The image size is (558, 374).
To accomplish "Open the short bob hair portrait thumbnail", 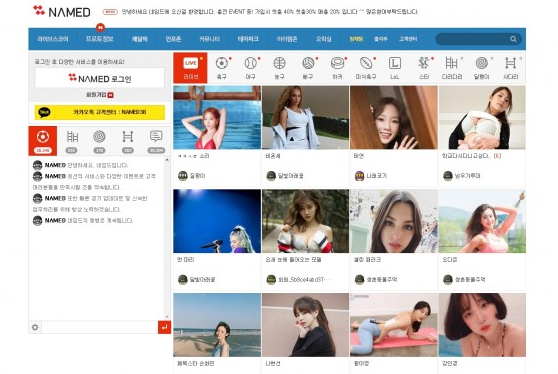I will point(482,325).
